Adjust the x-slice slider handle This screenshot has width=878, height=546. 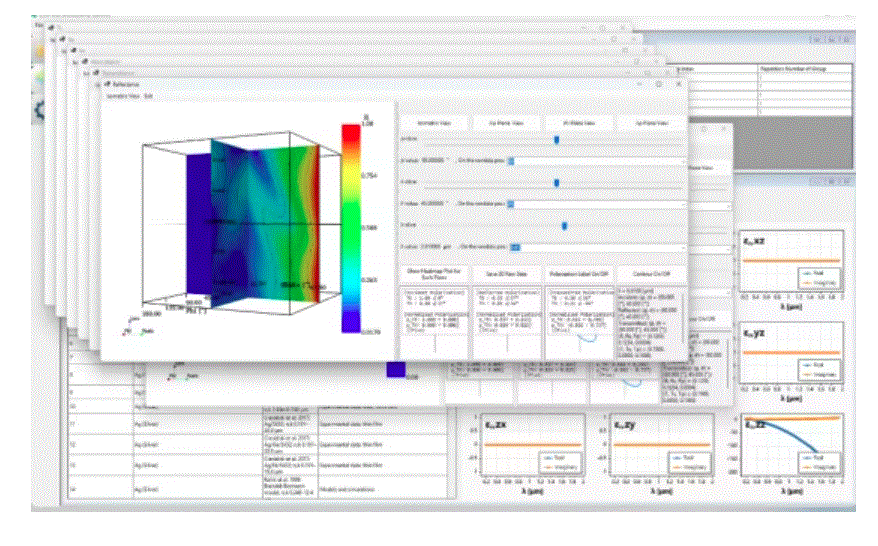(557, 140)
